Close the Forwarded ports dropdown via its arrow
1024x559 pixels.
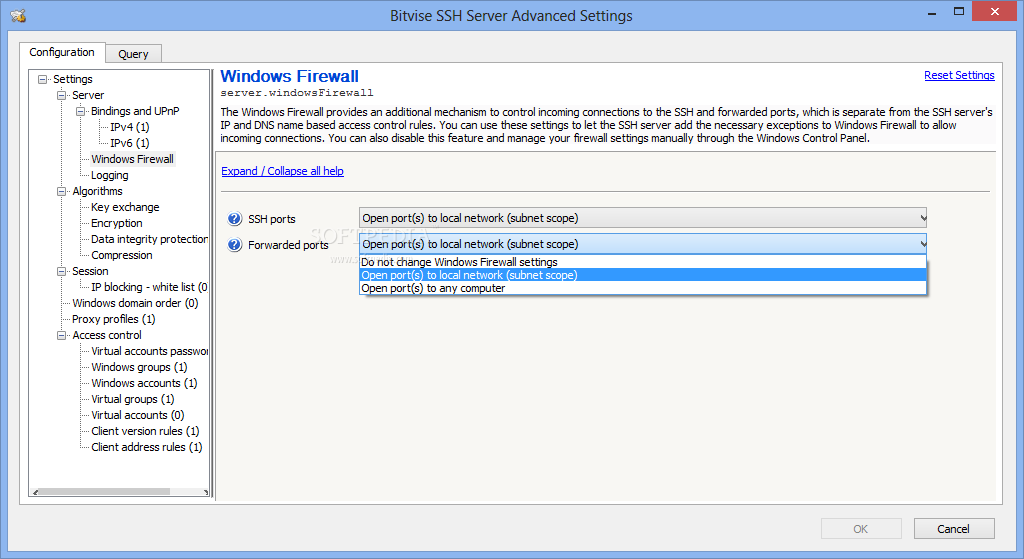[922, 244]
